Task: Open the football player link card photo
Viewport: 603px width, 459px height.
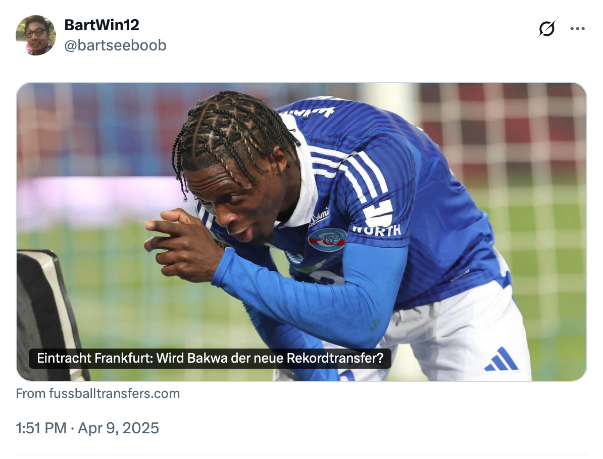Action: pos(302,232)
